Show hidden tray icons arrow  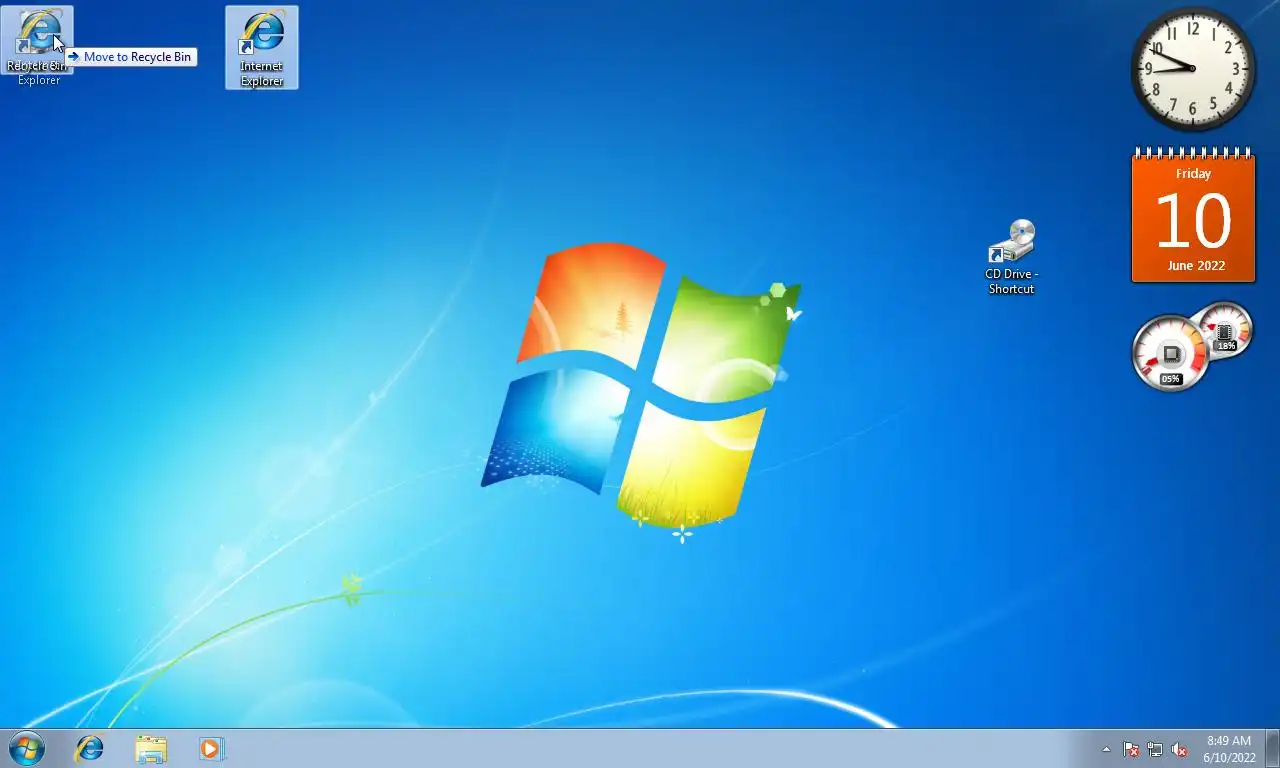click(x=1106, y=749)
